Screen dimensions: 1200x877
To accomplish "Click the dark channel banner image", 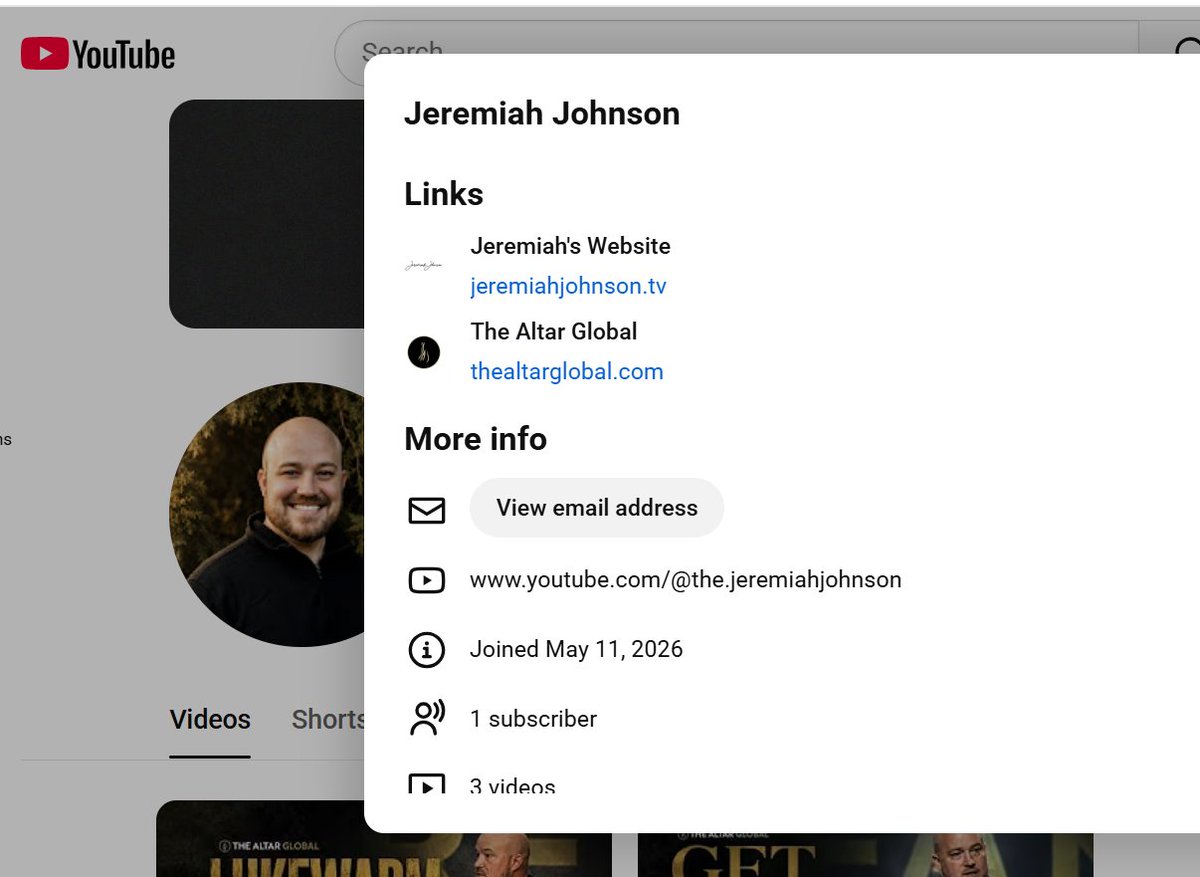I will click(267, 213).
